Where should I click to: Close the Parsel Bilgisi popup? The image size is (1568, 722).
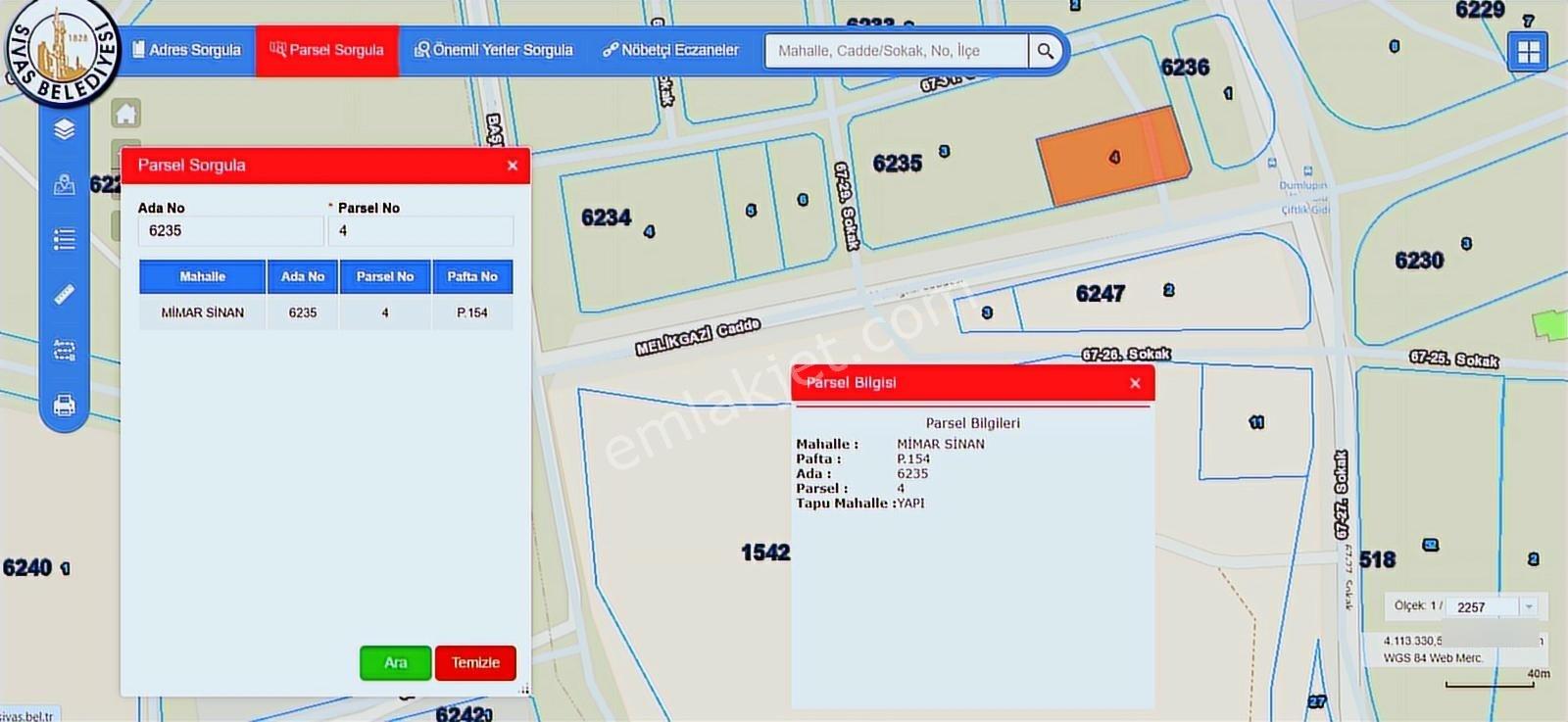(1135, 383)
